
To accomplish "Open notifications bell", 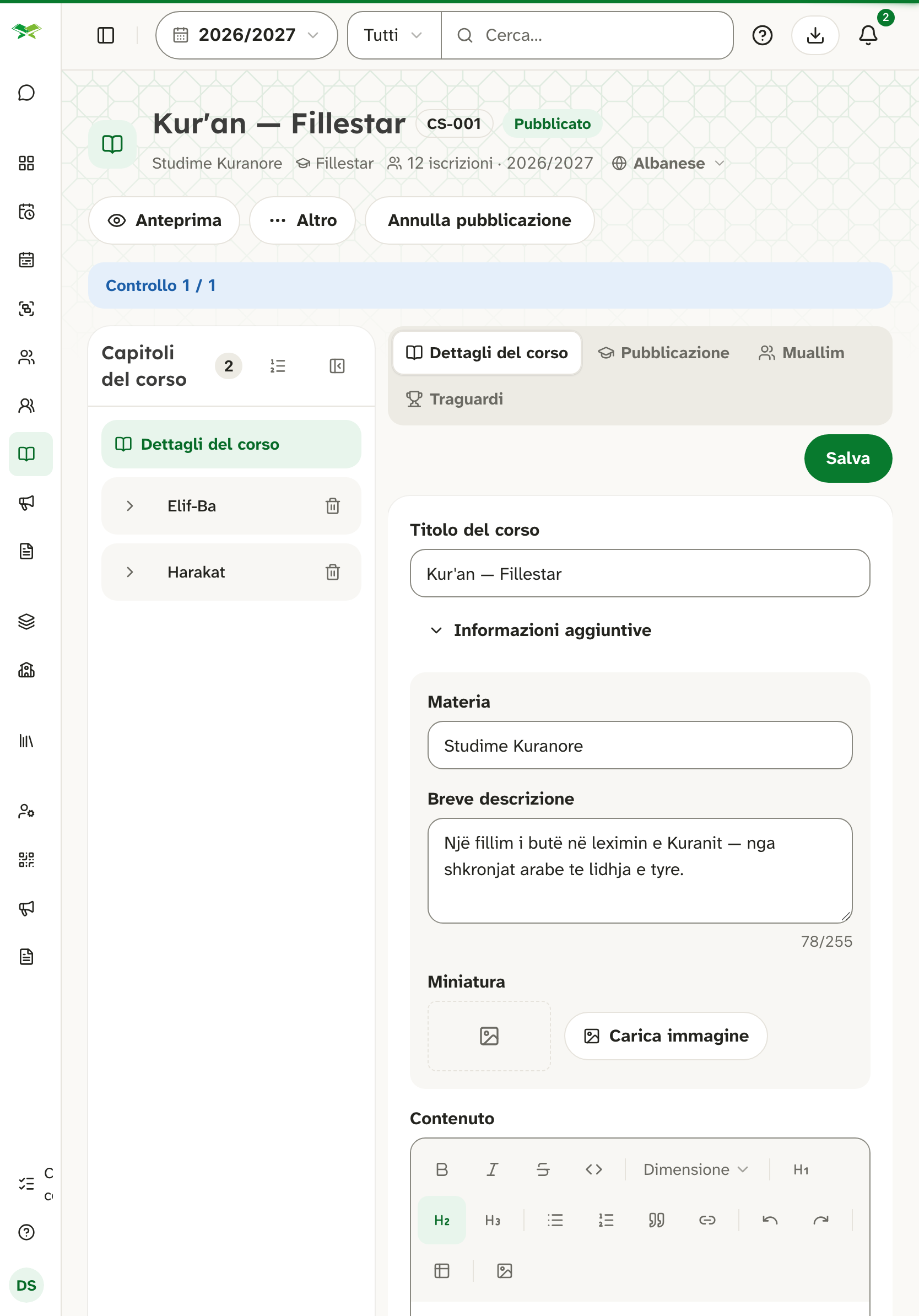I will coord(868,35).
